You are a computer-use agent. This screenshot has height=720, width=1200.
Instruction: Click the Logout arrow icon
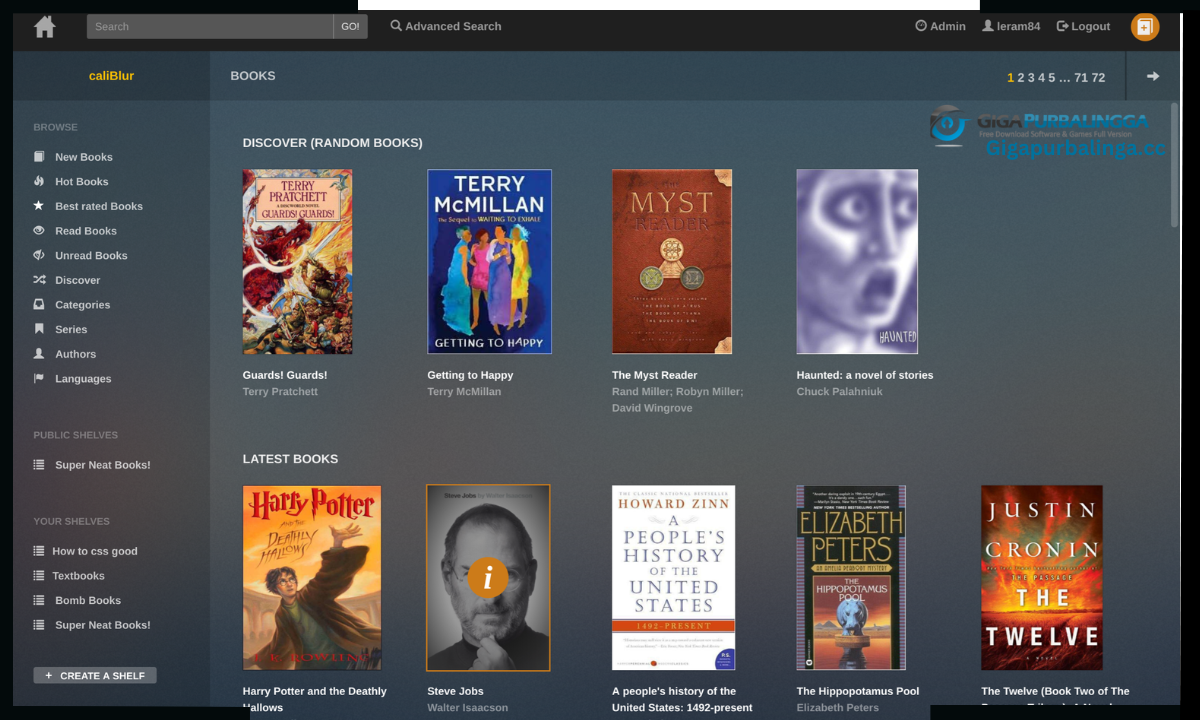[1063, 26]
